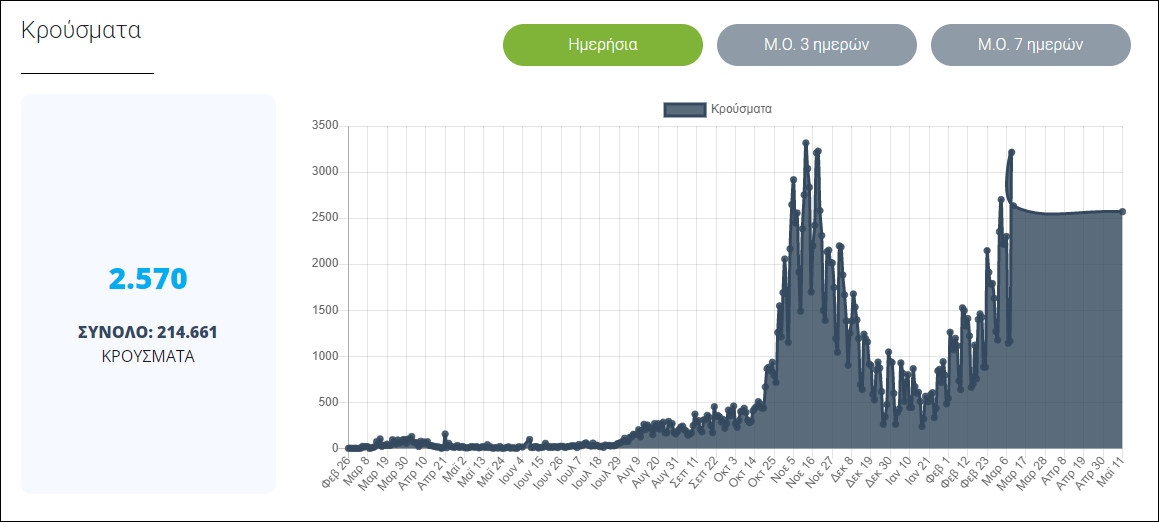The height and width of the screenshot is (522, 1159).
Task: Click the highest peak data point in November
Action: (806, 143)
